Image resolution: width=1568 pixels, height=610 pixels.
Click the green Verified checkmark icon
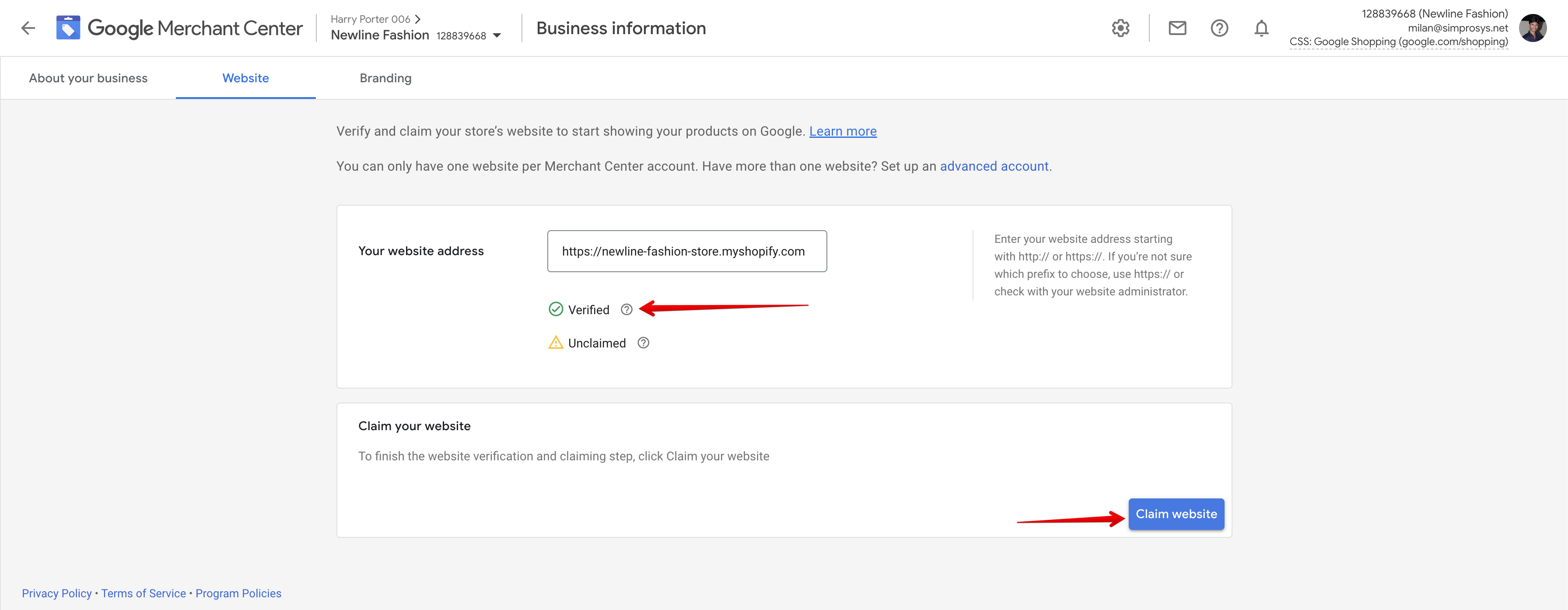click(x=556, y=309)
